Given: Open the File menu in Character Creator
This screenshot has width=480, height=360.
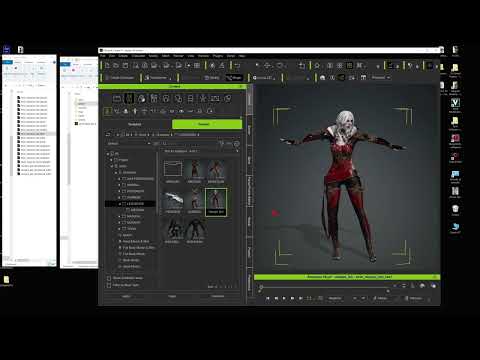Looking at the screenshot, I should pos(103,56).
